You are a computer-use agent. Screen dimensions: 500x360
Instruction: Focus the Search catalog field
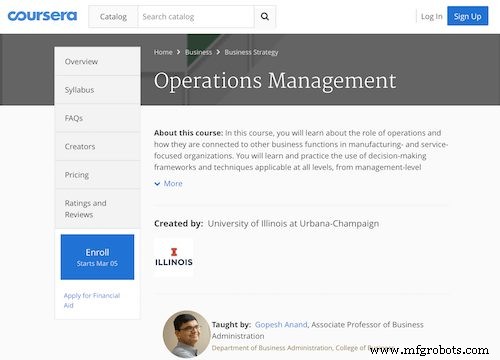pos(196,17)
